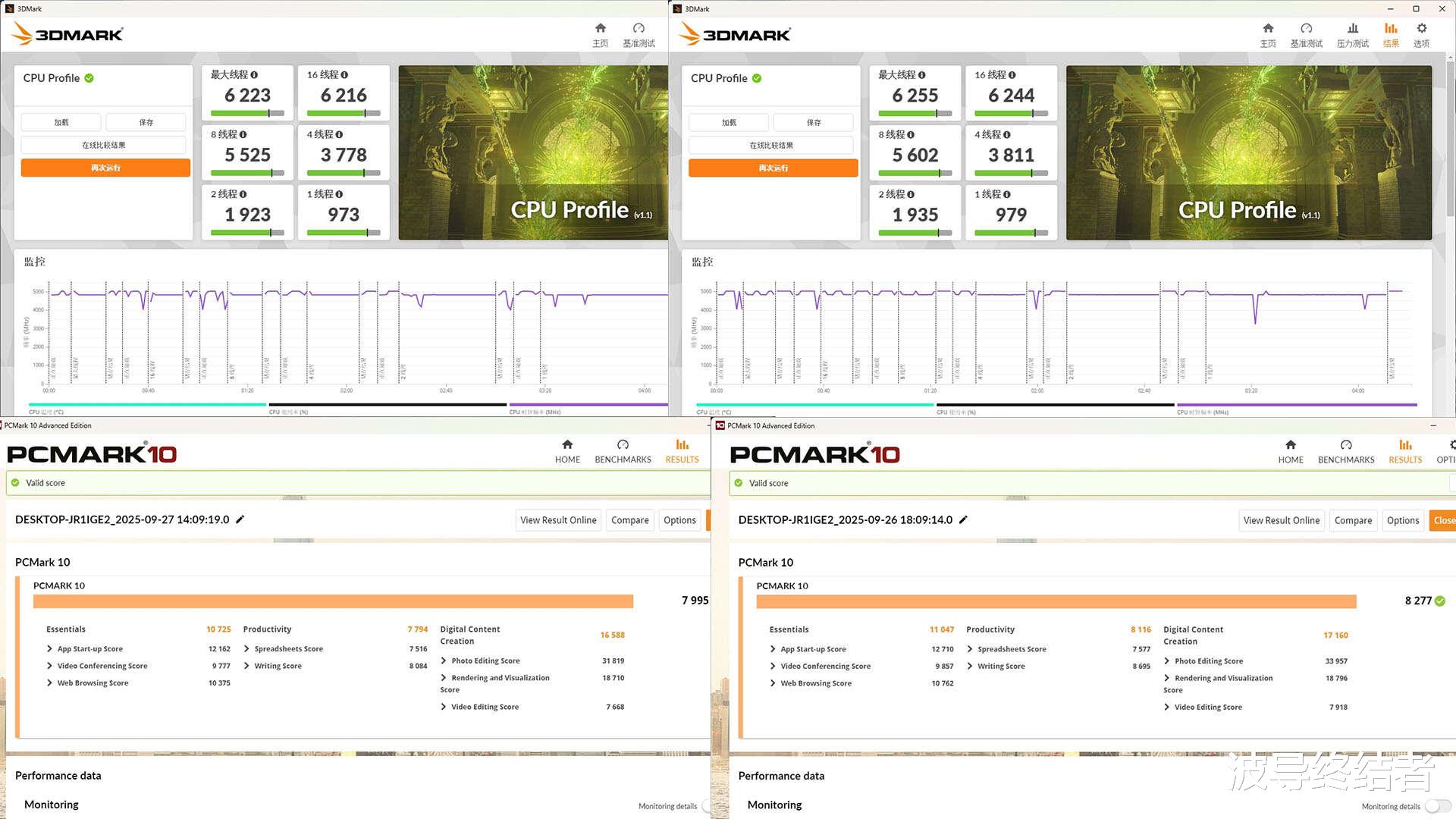
Task: Toggle Monitoring details switch in left PCMark window
Action: 707,806
